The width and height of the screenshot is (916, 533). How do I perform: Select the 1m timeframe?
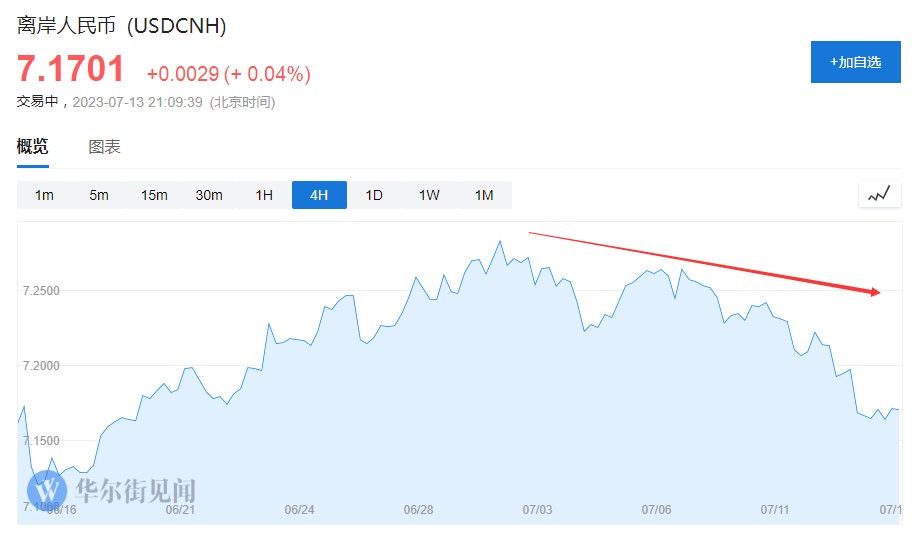coord(44,195)
